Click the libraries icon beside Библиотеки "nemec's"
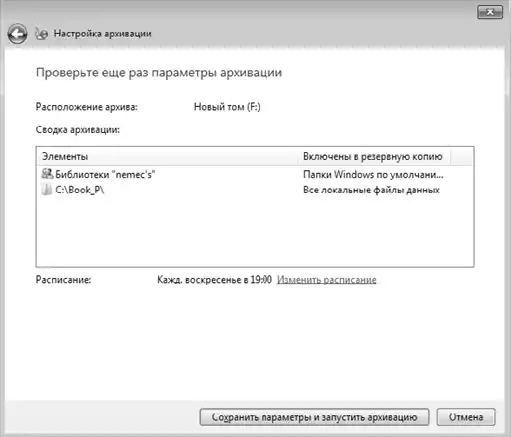 tap(47, 174)
